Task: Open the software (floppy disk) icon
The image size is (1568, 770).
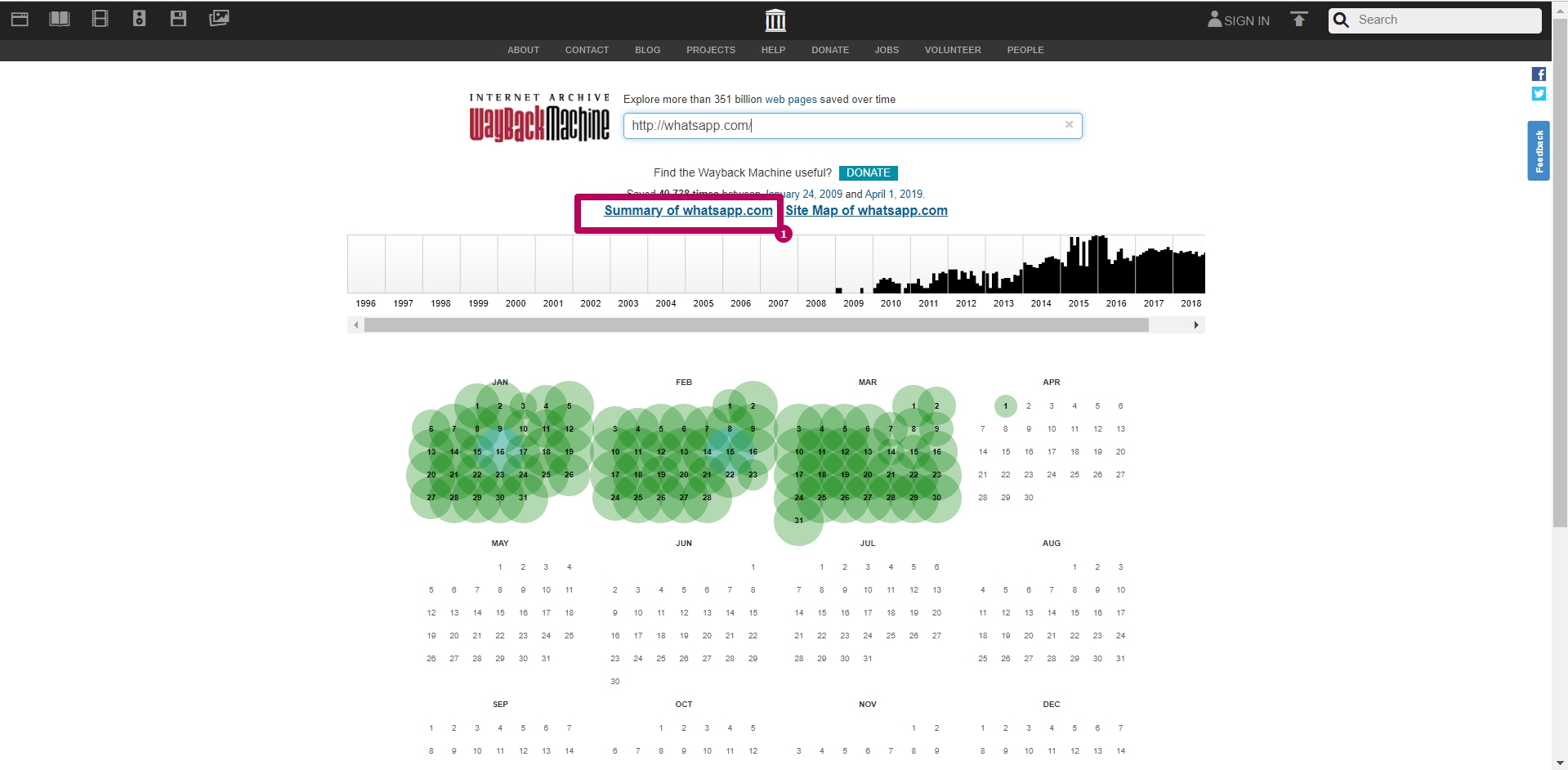Action: click(x=178, y=19)
